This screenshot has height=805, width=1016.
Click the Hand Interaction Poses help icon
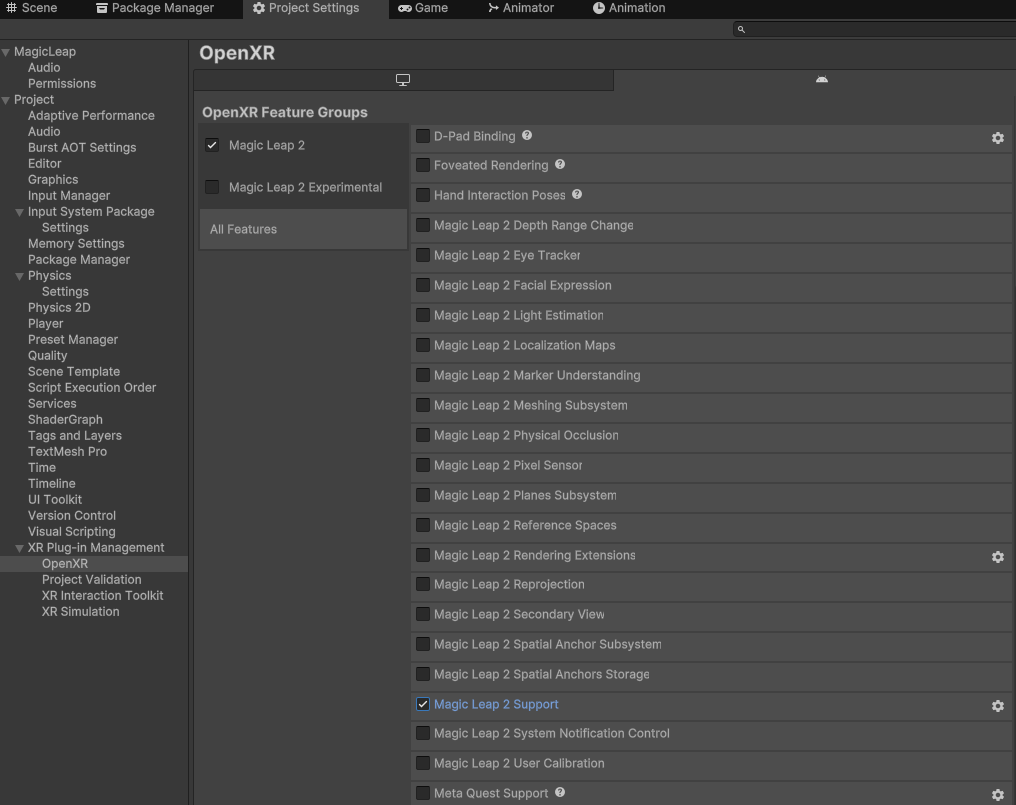click(x=576, y=194)
